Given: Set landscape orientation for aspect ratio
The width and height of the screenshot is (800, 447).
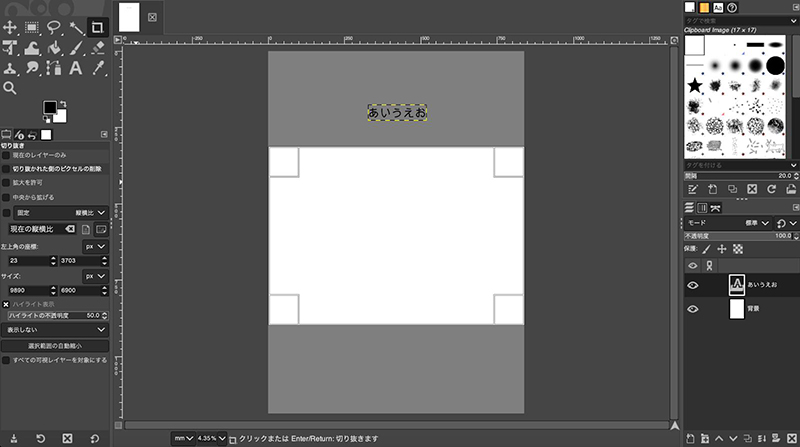Looking at the screenshot, I should [101, 229].
